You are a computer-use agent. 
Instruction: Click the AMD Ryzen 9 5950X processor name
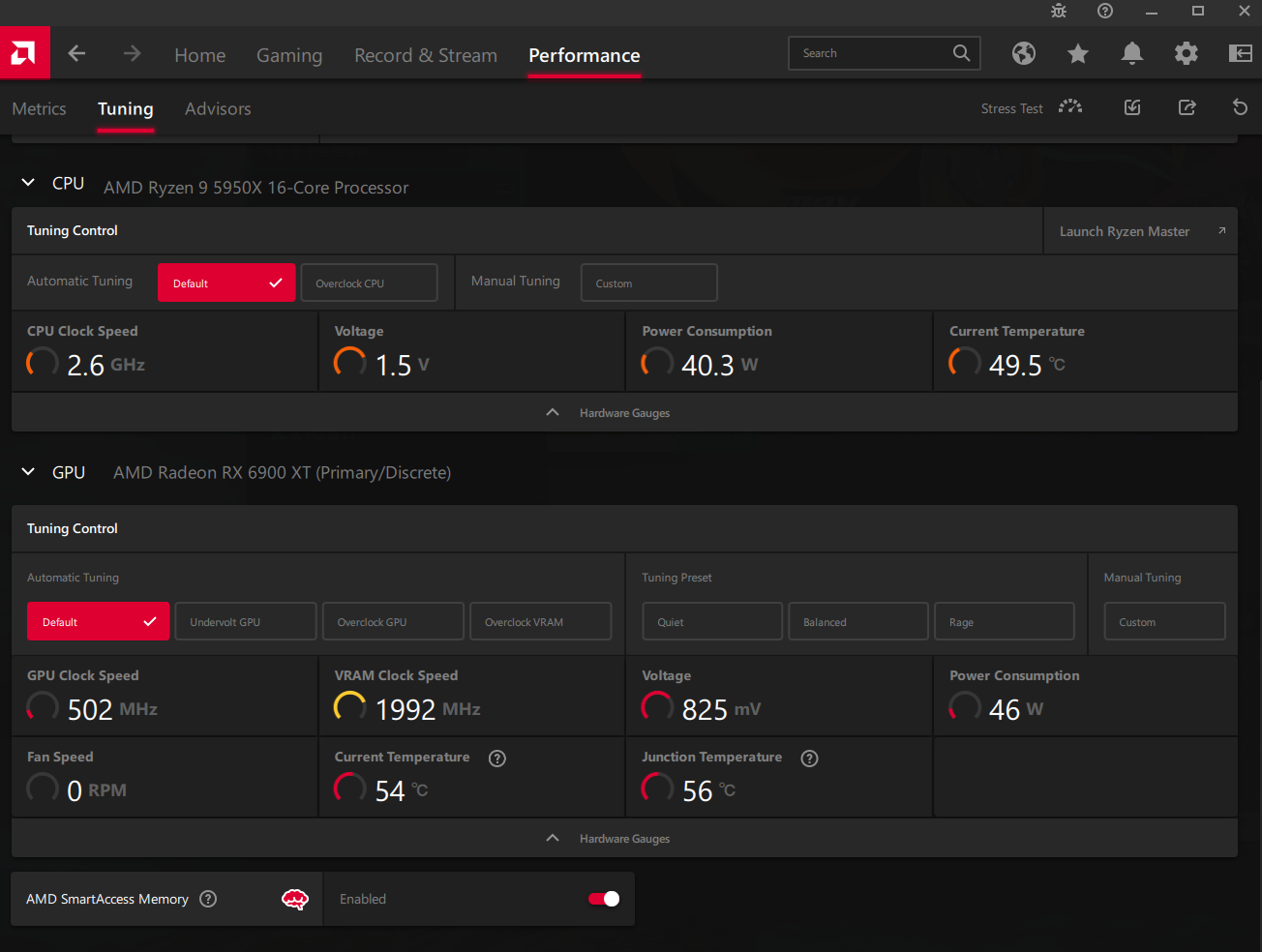[x=256, y=188]
